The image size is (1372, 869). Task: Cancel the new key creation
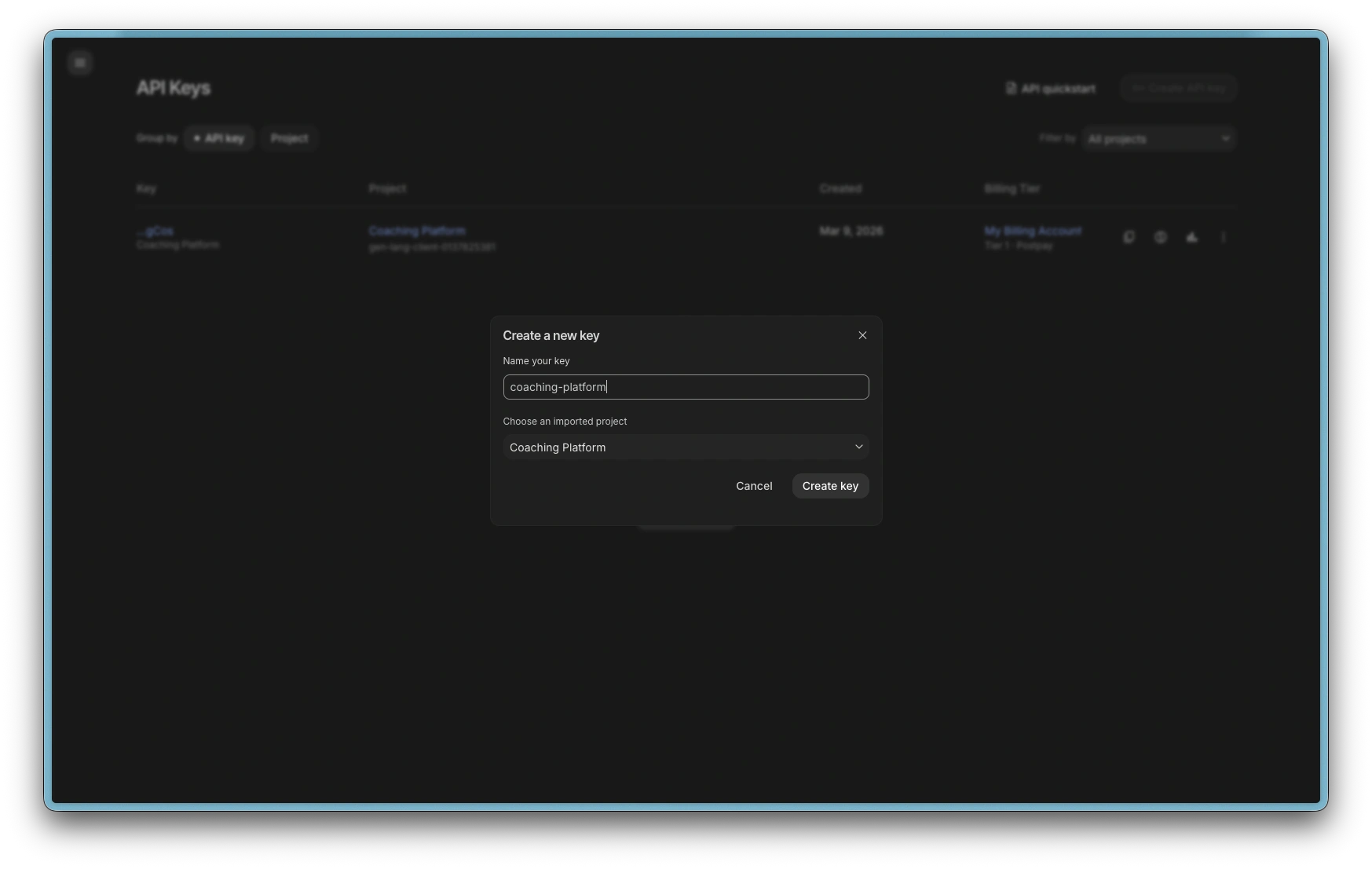click(x=753, y=486)
